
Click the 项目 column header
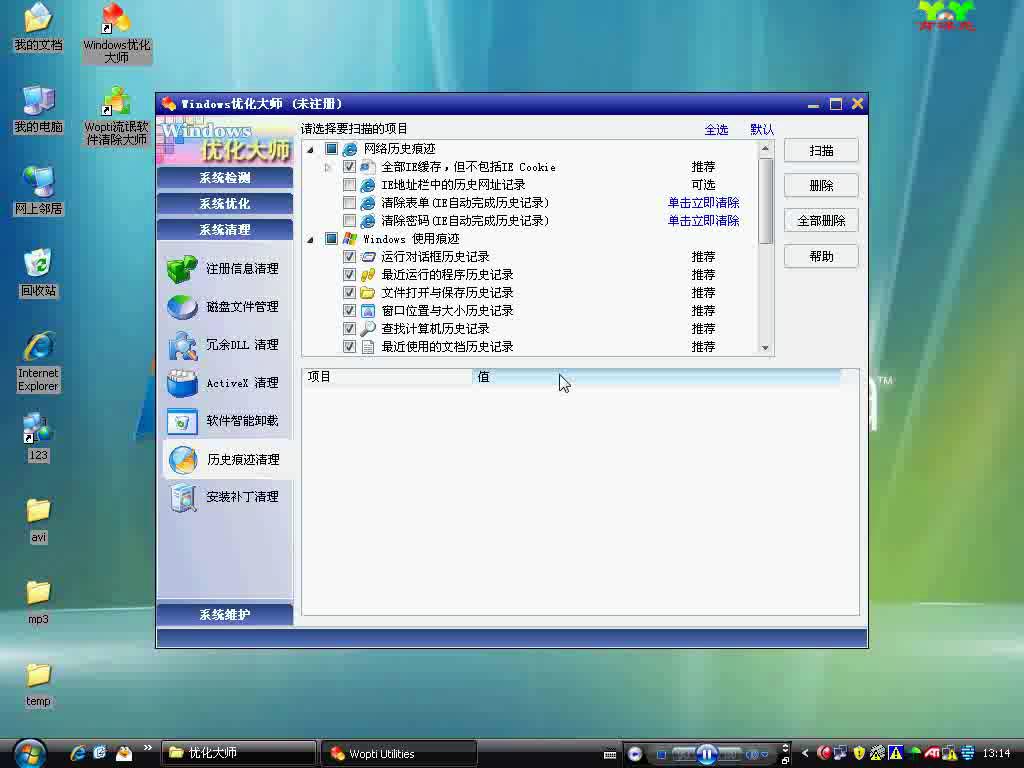click(387, 377)
